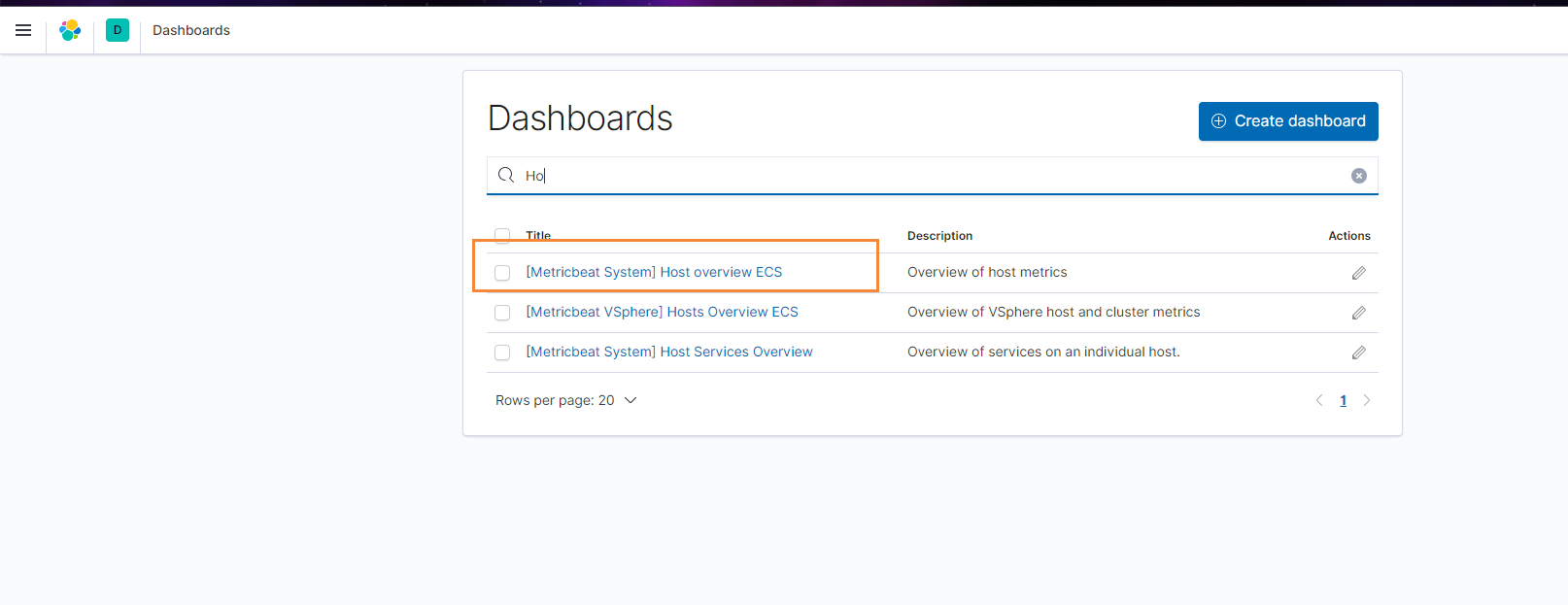Edit the Host overview ECS dashboard

point(1358,273)
